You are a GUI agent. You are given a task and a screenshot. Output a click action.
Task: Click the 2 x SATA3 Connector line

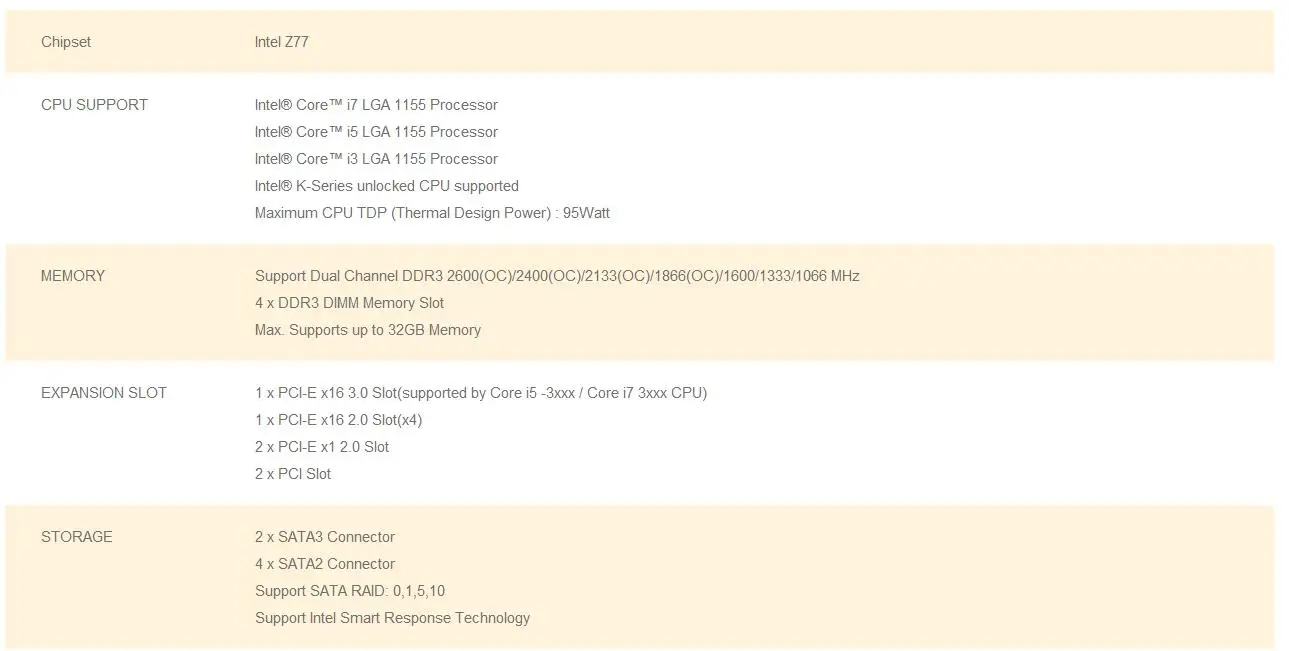pos(325,537)
